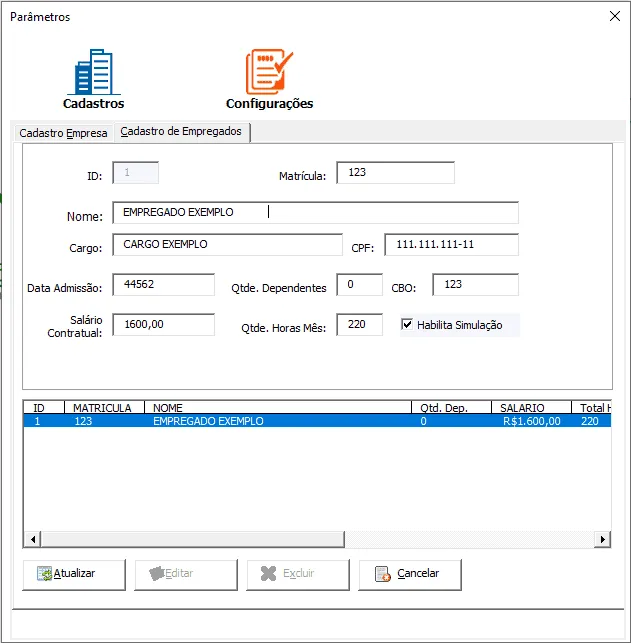631x643 pixels.
Task: Click the Qtde. Horas Mês field
Action: click(360, 325)
